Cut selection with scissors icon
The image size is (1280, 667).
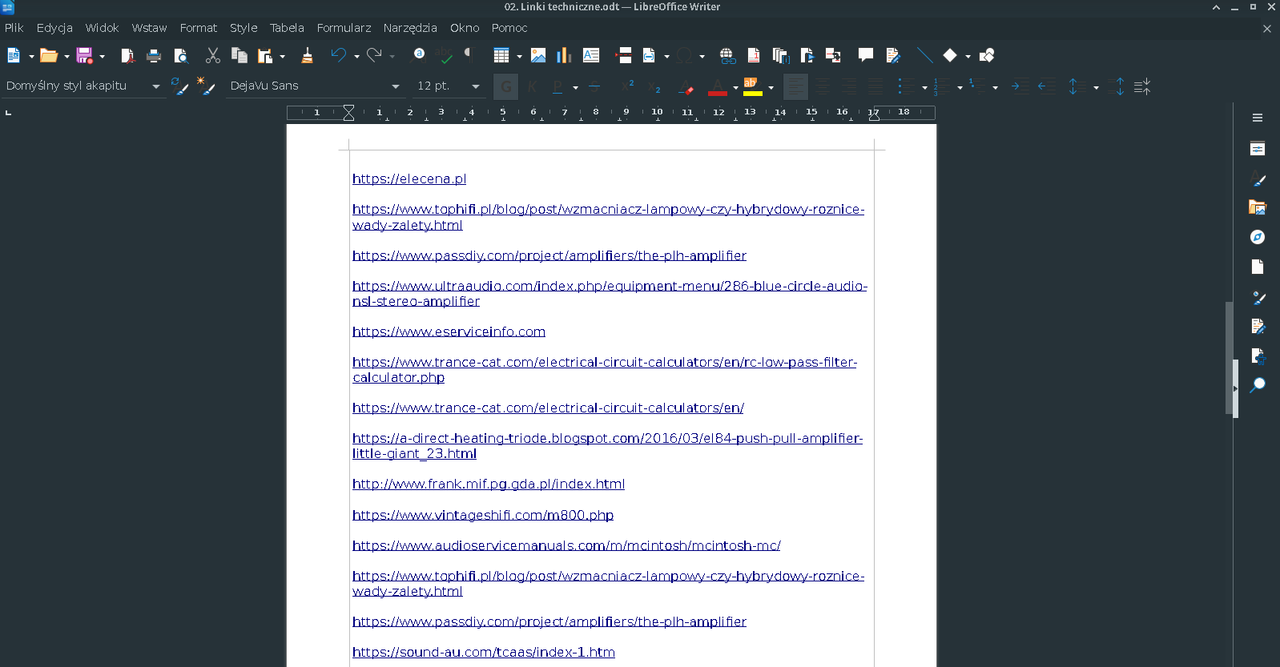coord(213,55)
